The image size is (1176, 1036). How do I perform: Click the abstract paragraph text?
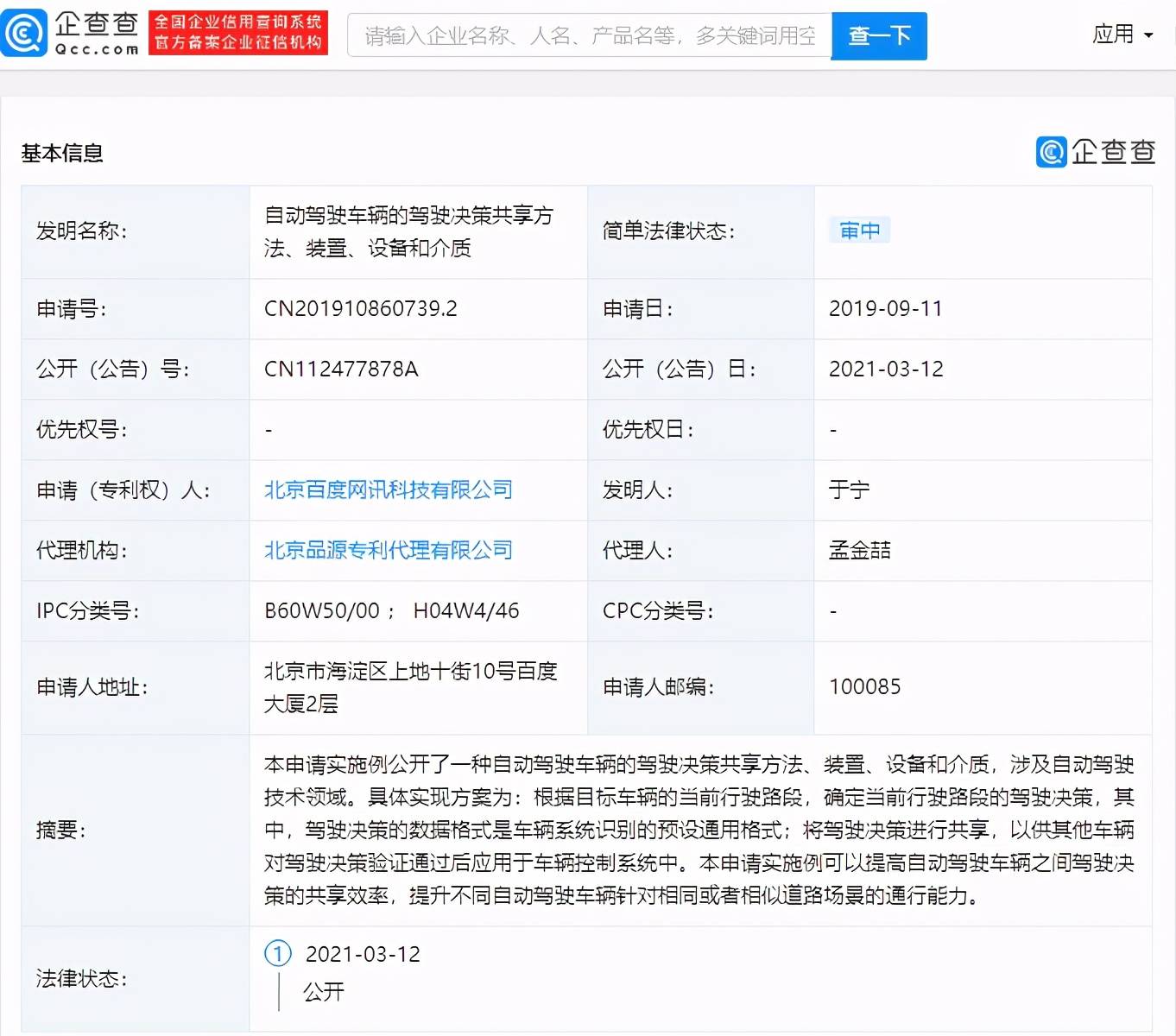(699, 830)
